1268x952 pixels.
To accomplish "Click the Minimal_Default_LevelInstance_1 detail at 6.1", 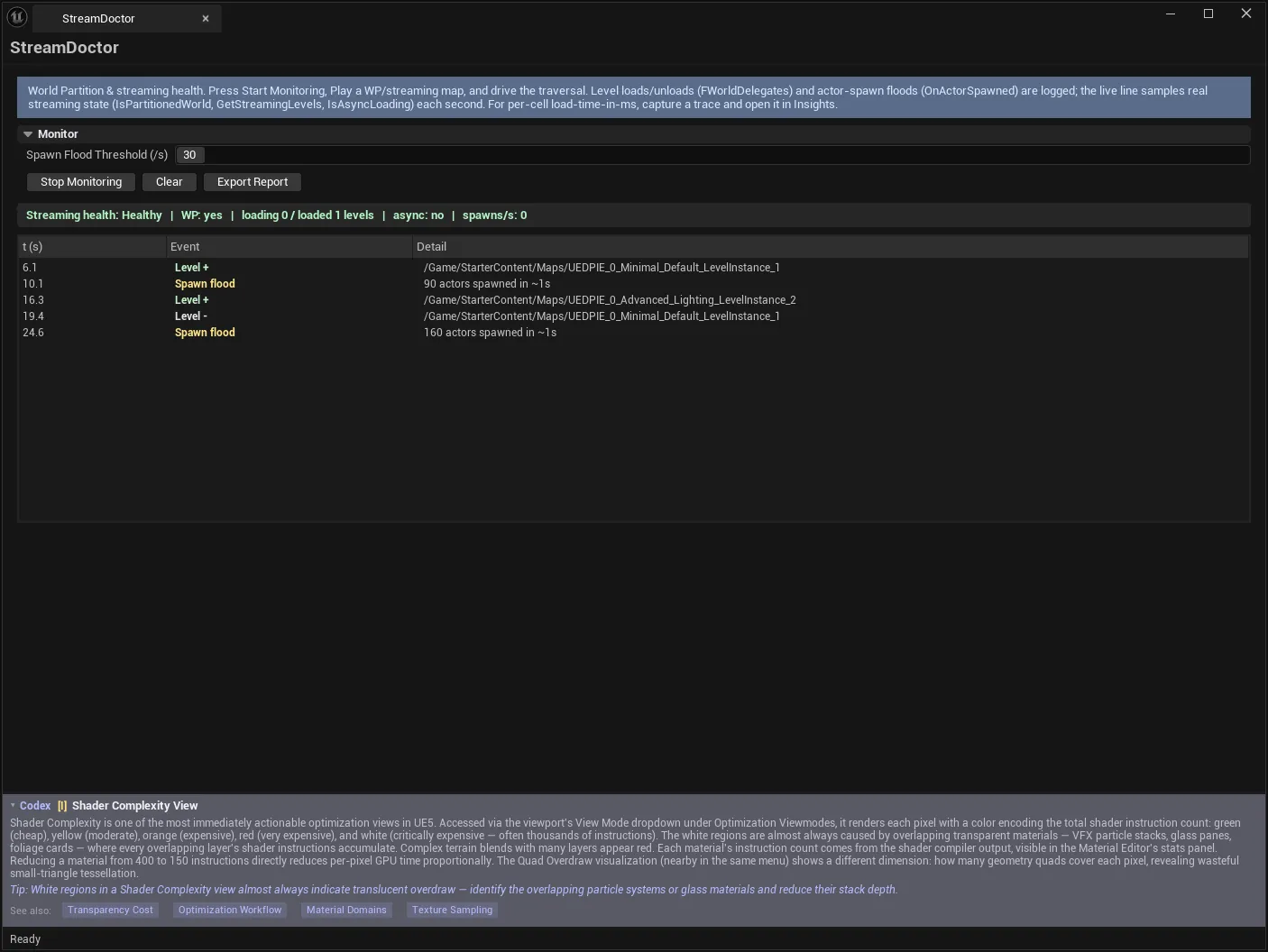I will [x=602, y=268].
